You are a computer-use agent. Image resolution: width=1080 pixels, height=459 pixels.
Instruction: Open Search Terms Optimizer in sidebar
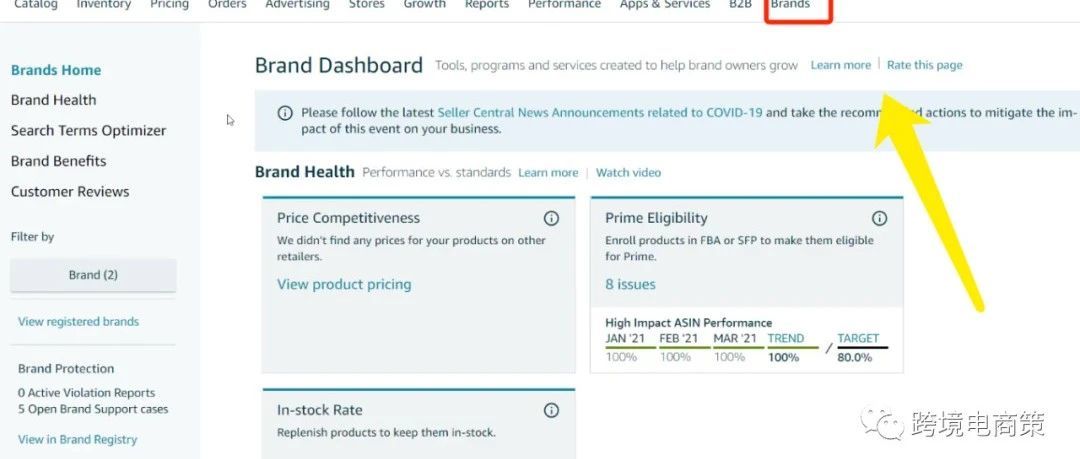coord(88,130)
